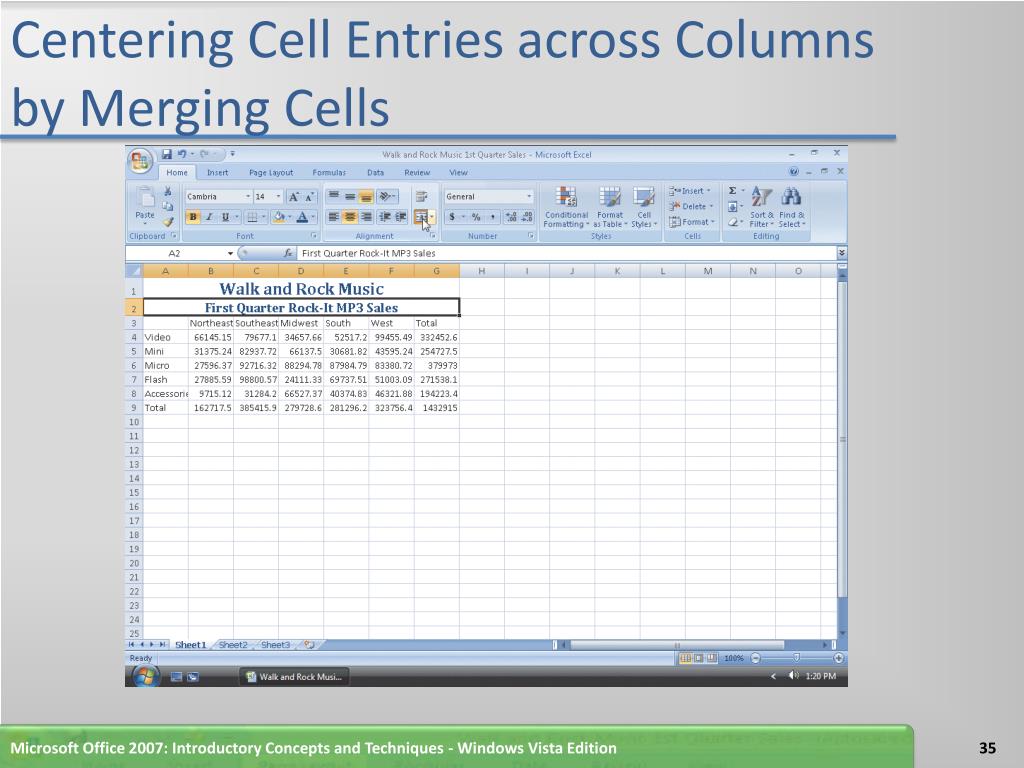This screenshot has width=1024, height=768.
Task: Increase font size with Grow Font
Action: coord(294,197)
